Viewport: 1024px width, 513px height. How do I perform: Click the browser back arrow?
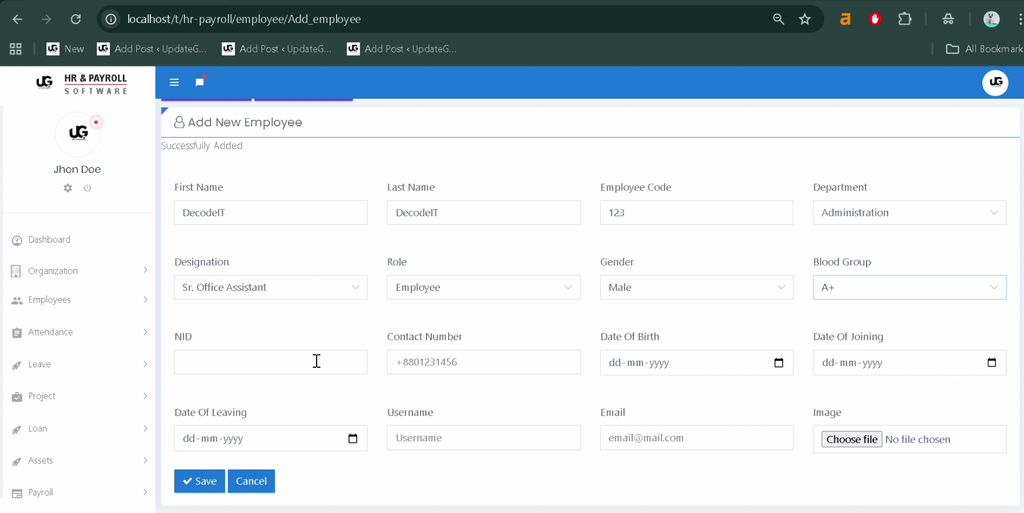click(18, 19)
